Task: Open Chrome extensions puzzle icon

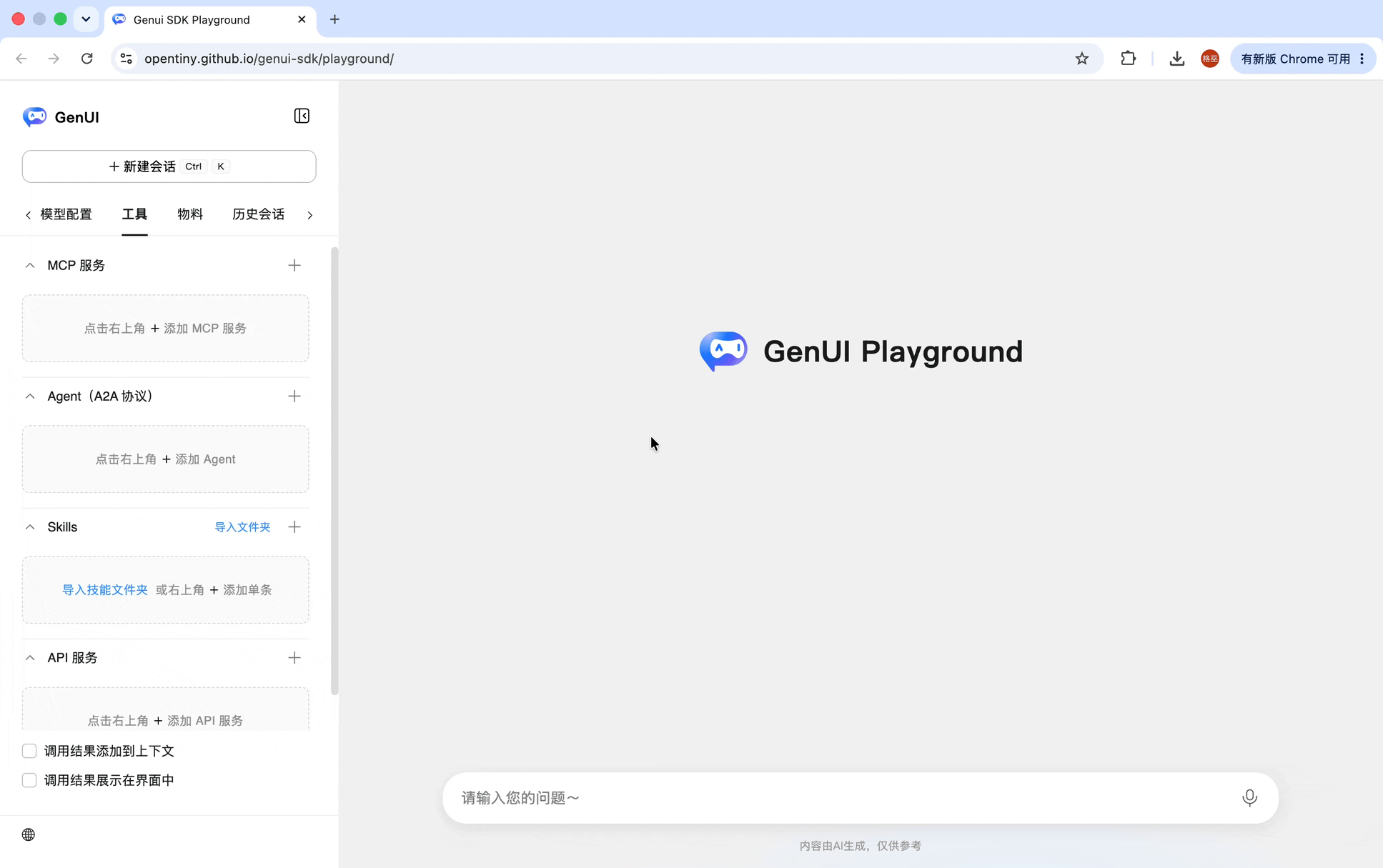Action: pos(1128,59)
